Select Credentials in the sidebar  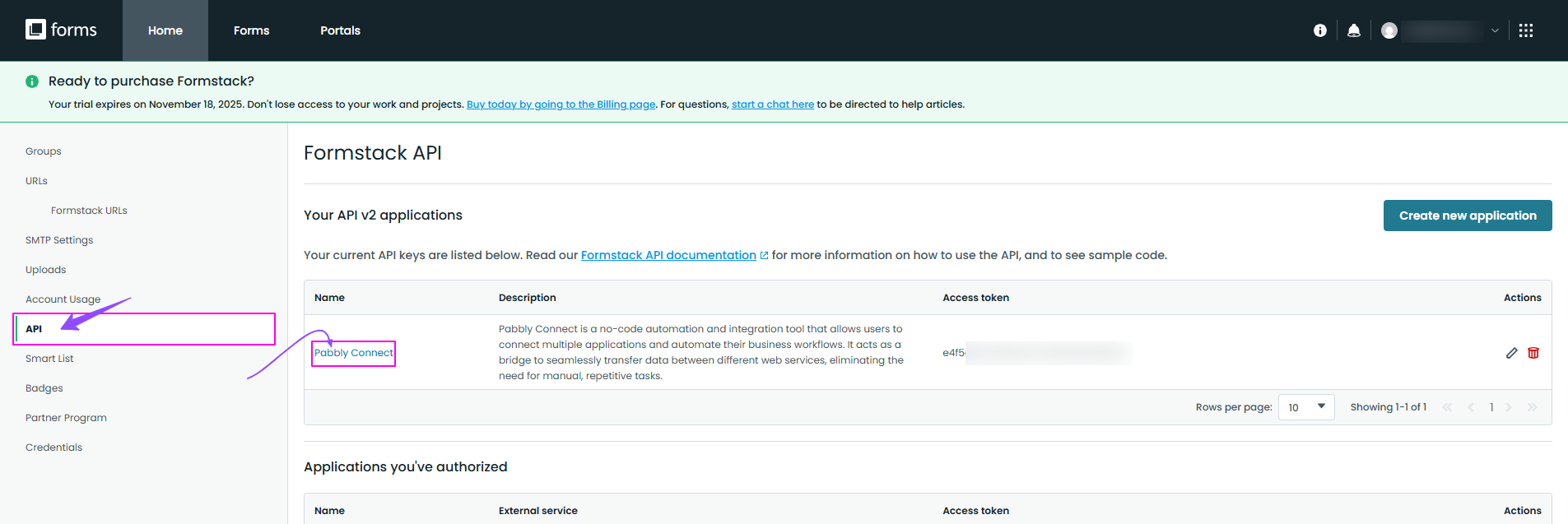click(54, 447)
